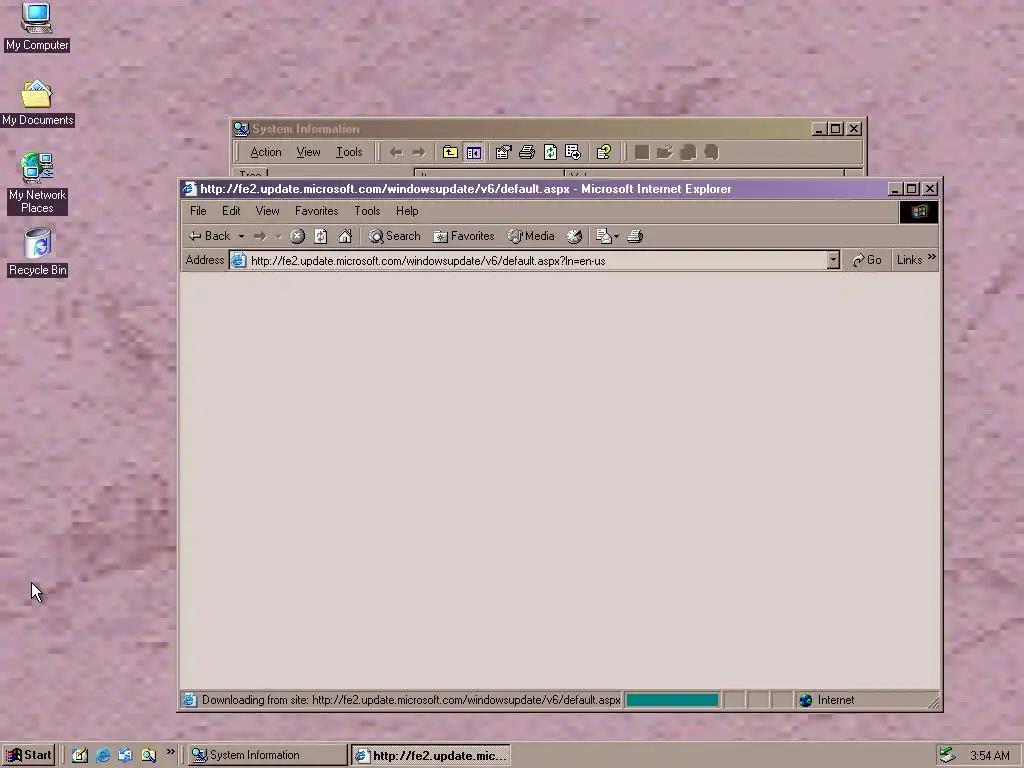Open the Back history dropdown arrow
Image resolution: width=1024 pixels, height=768 pixels.
[241, 236]
